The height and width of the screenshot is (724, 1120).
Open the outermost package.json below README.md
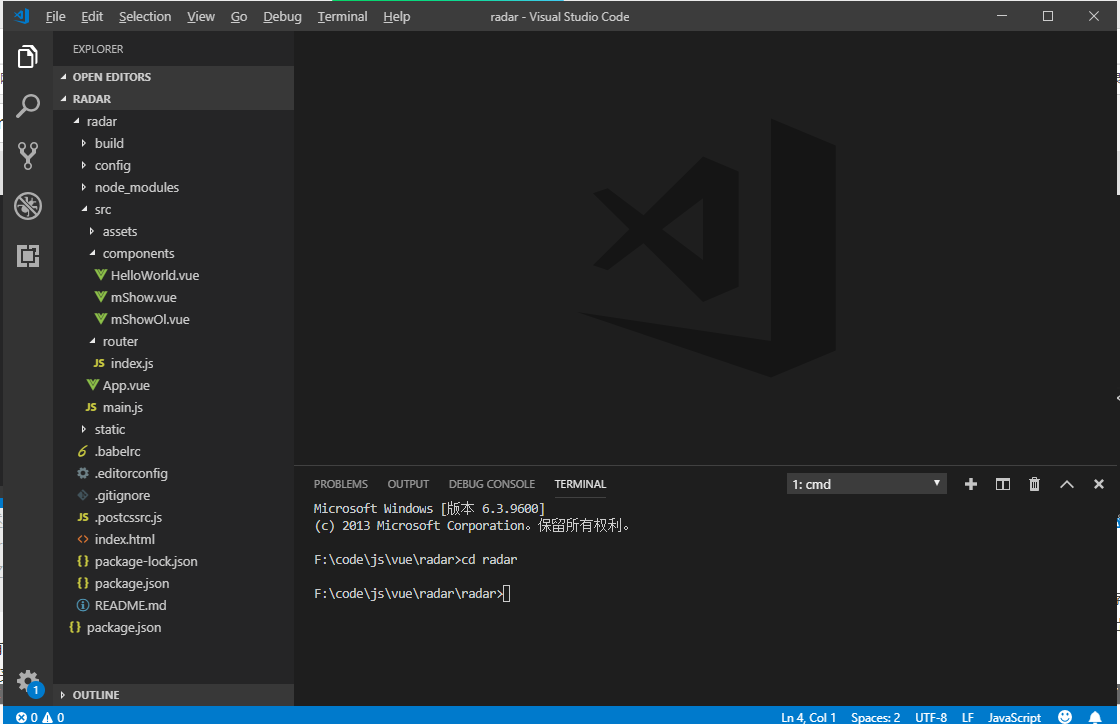(124, 628)
